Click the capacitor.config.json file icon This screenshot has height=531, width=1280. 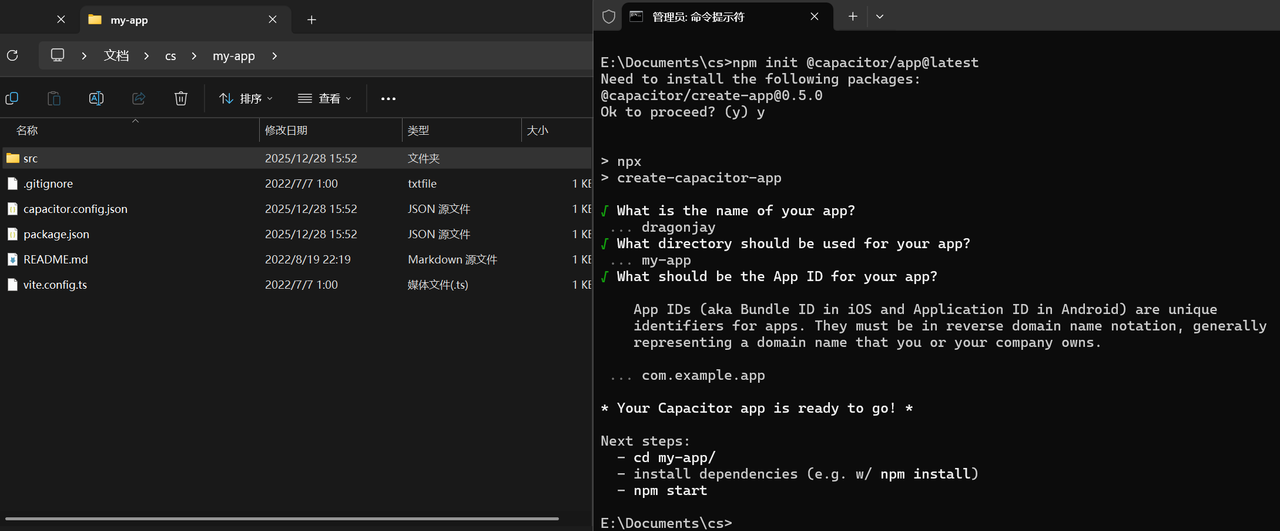[x=13, y=209]
